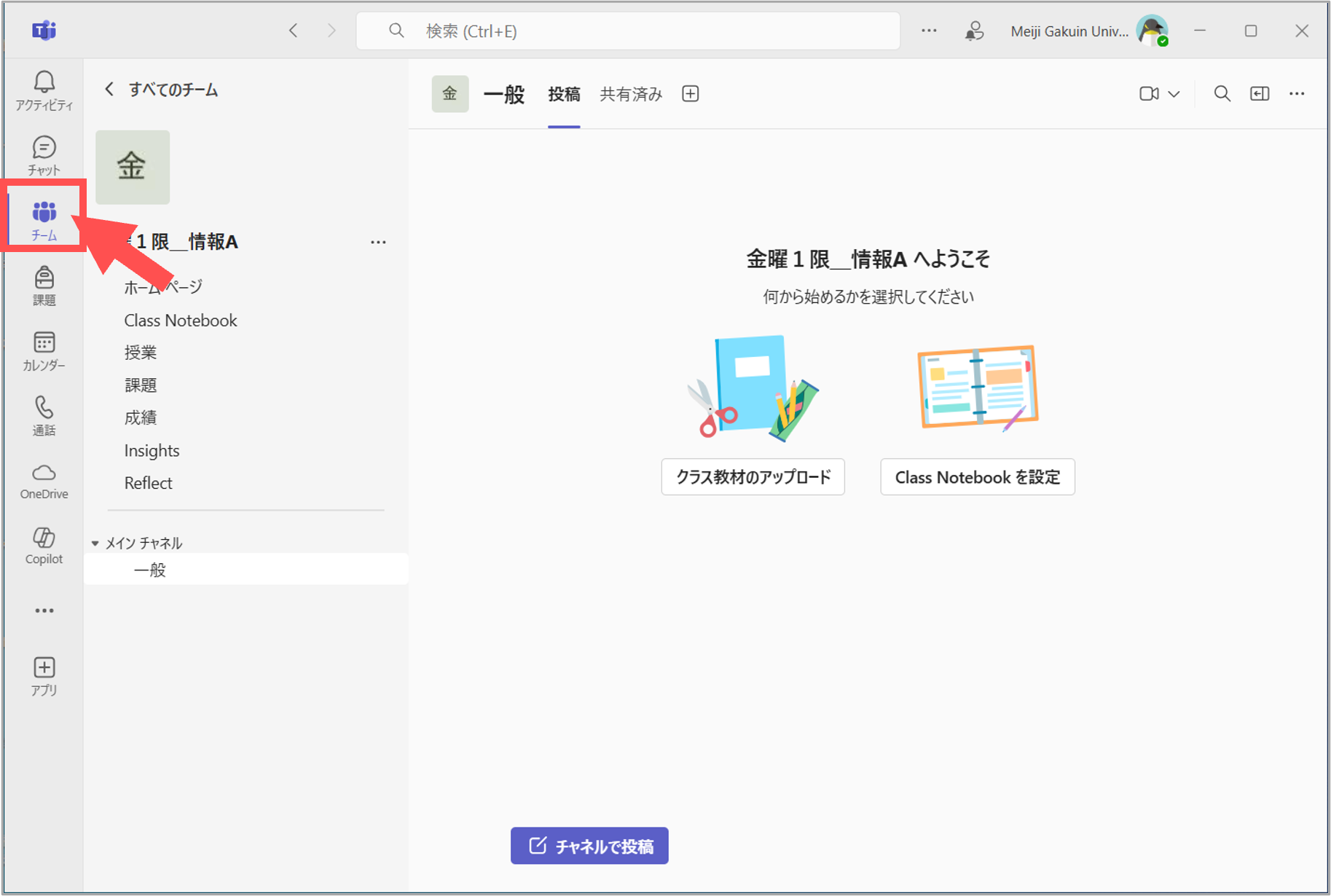Expand the meeting video dropdown arrow
The image size is (1331, 896).
click(1174, 94)
